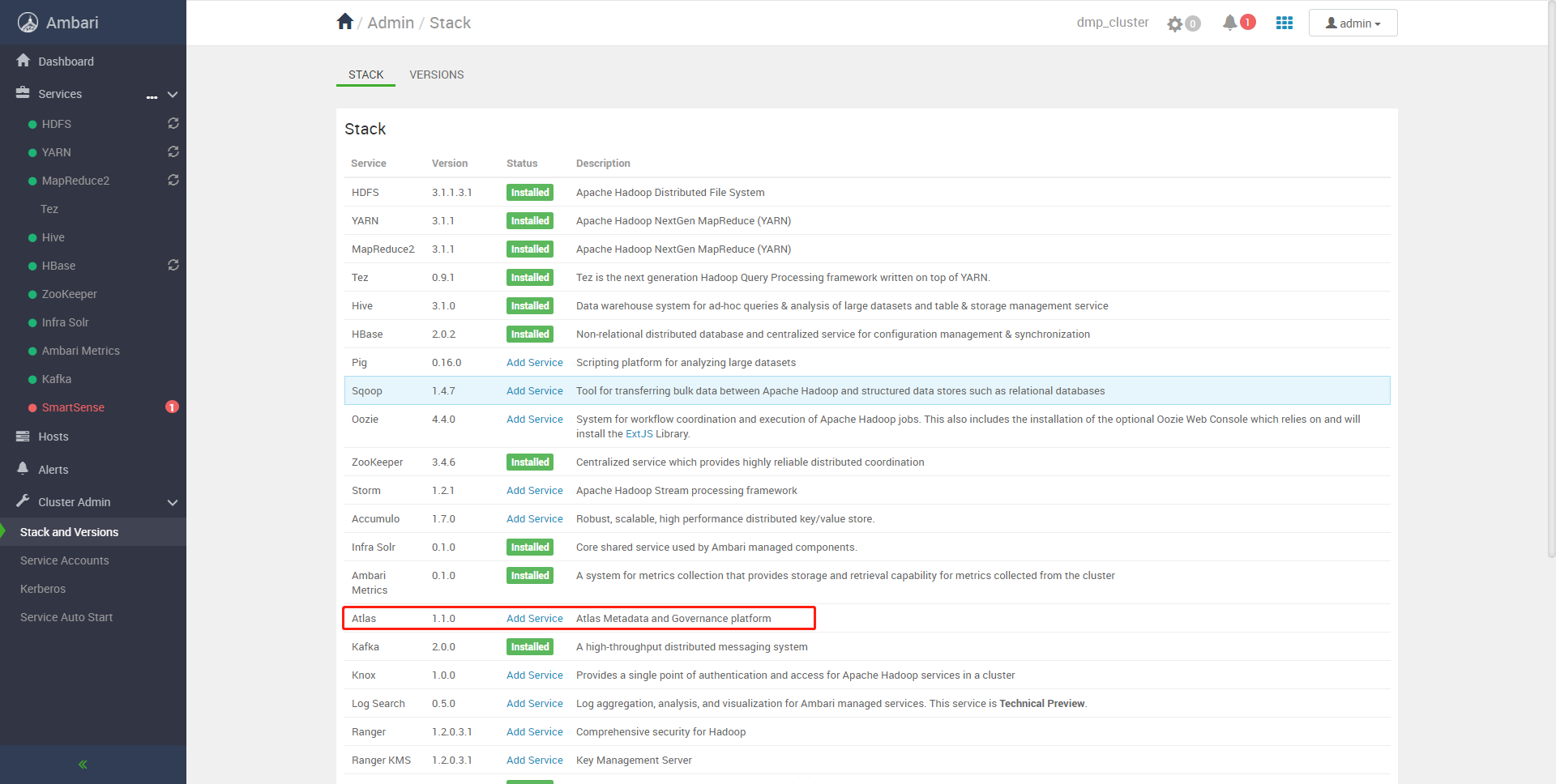Click the Services briefcase icon
The height and width of the screenshot is (784, 1556).
pyautogui.click(x=23, y=92)
